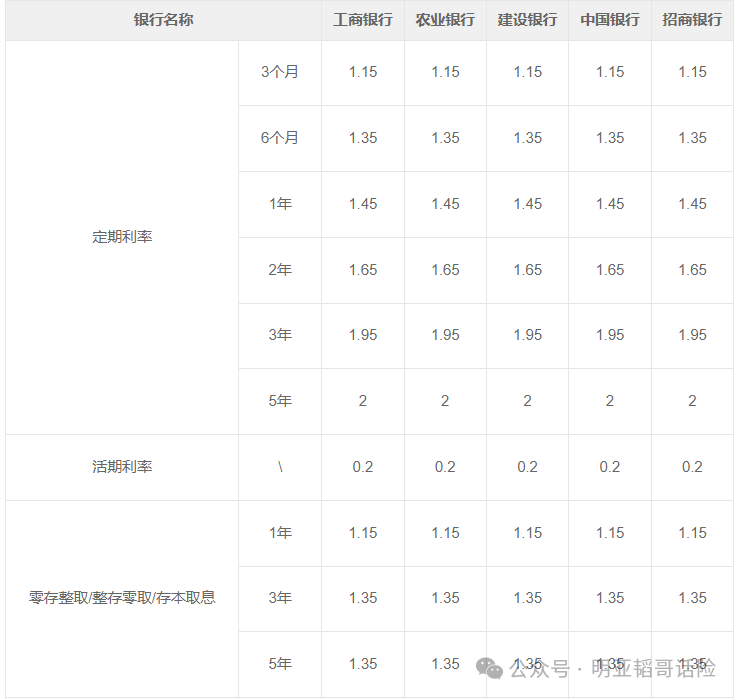Click 招商银行 零存整取 1年 rate 1.15

[x=692, y=533]
